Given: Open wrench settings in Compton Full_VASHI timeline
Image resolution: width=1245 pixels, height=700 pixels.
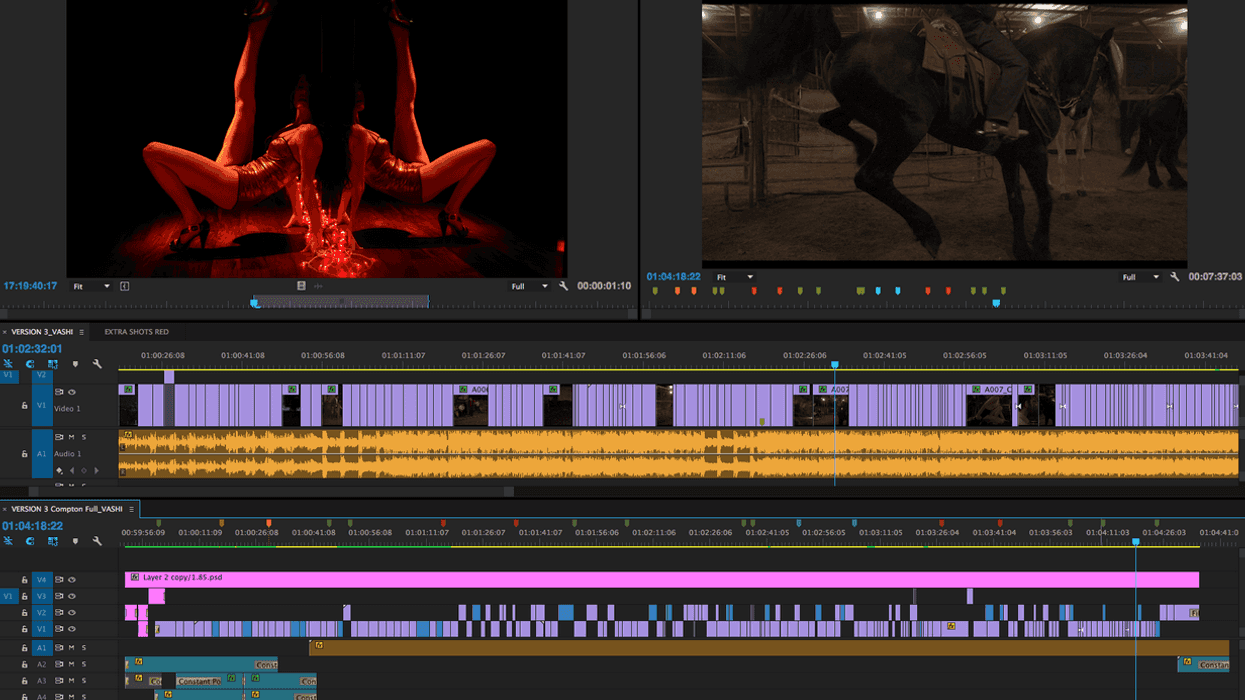Looking at the screenshot, I should click(x=97, y=541).
